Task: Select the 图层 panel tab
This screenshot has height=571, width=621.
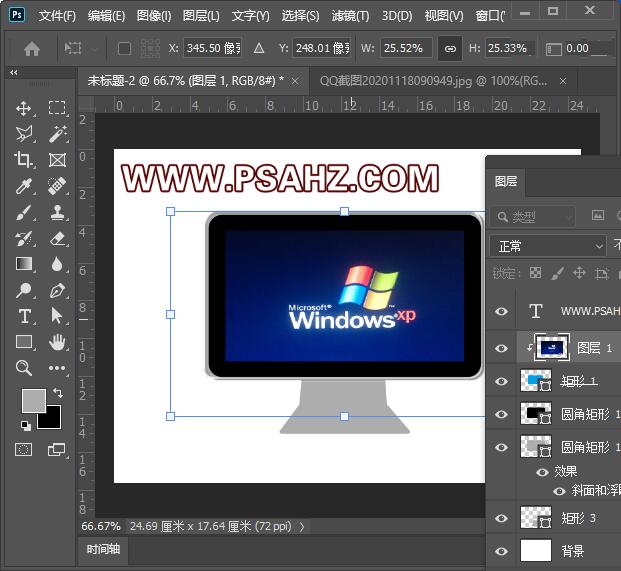Action: [x=506, y=182]
